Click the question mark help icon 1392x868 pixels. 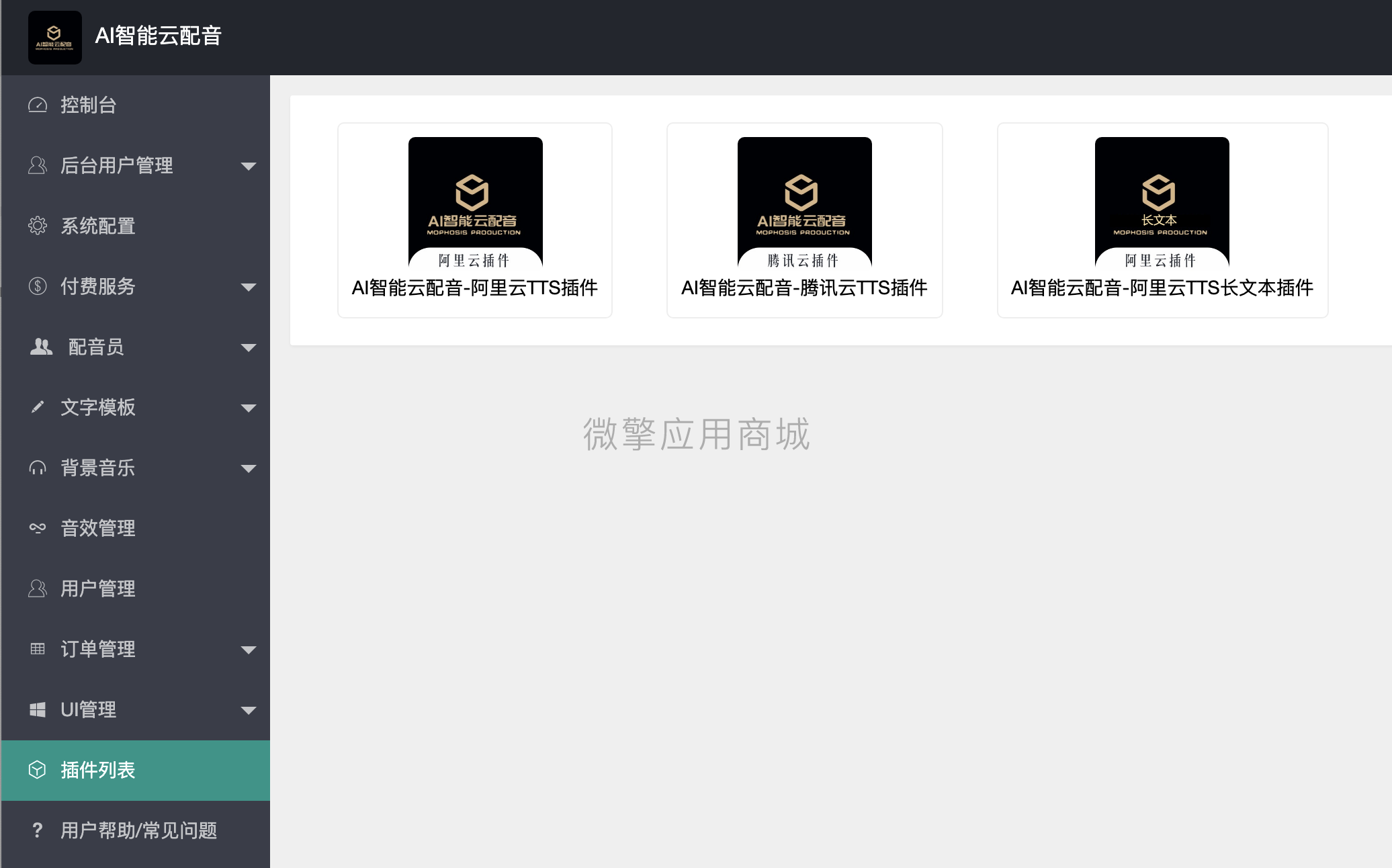tap(38, 830)
